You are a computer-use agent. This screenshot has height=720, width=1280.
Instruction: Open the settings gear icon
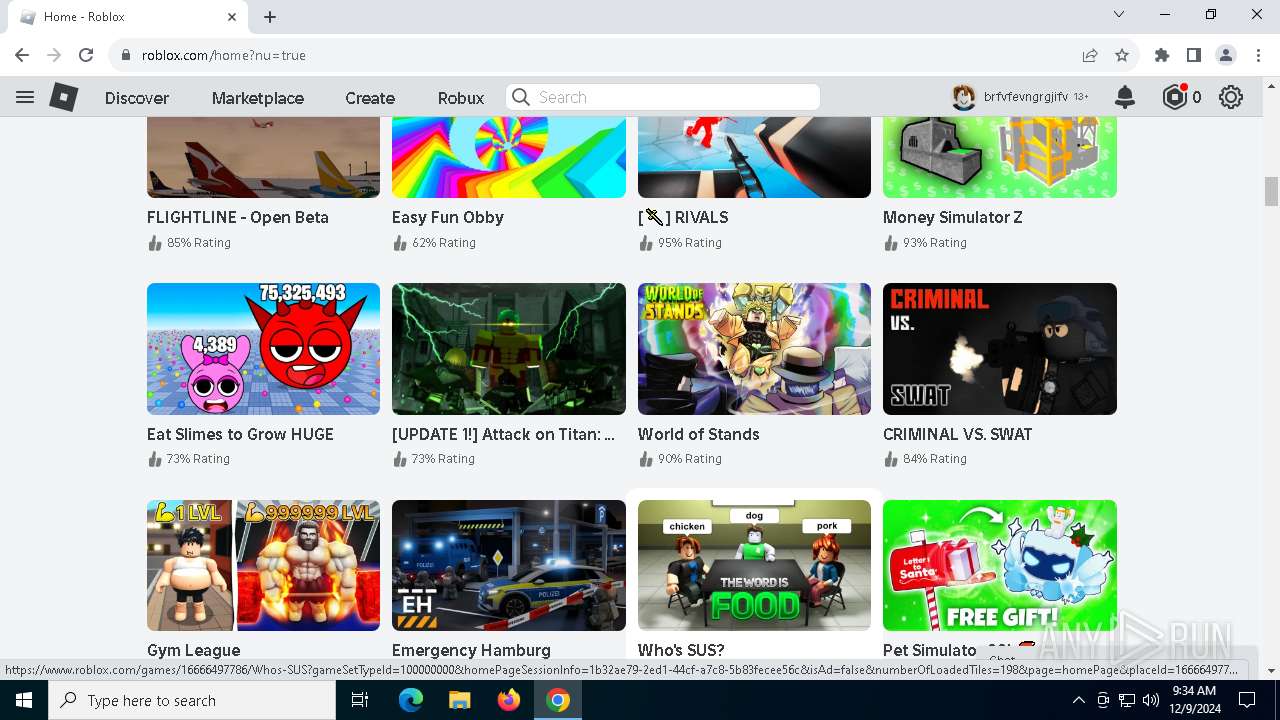[x=1231, y=97]
